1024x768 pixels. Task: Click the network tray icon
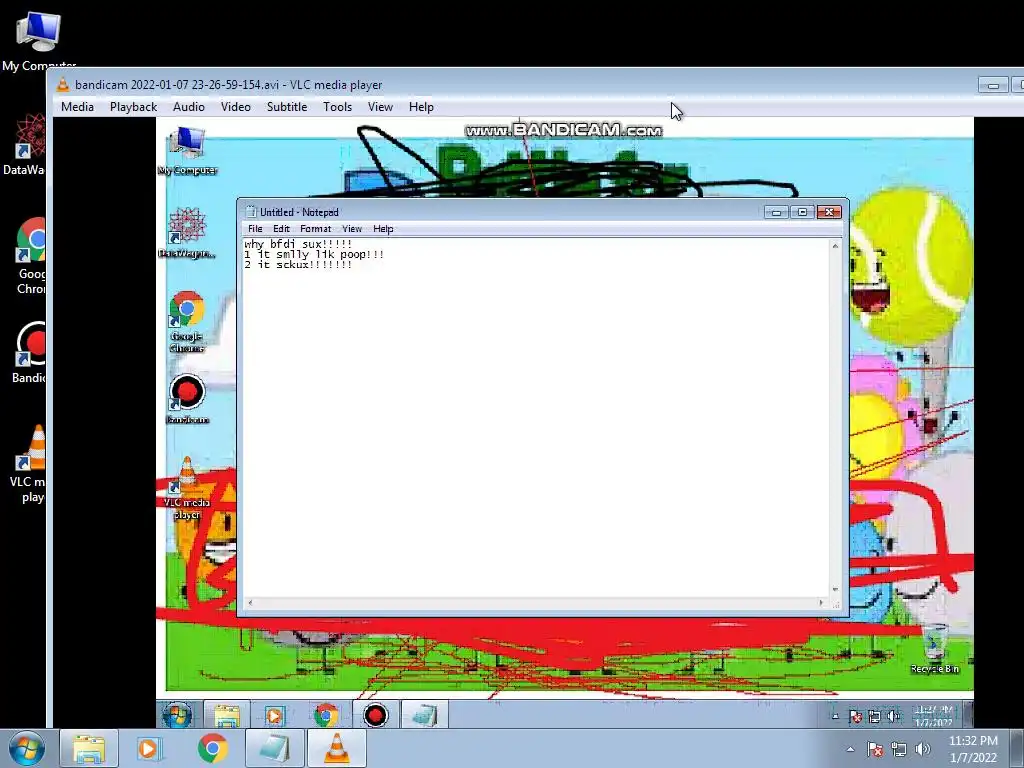point(899,749)
